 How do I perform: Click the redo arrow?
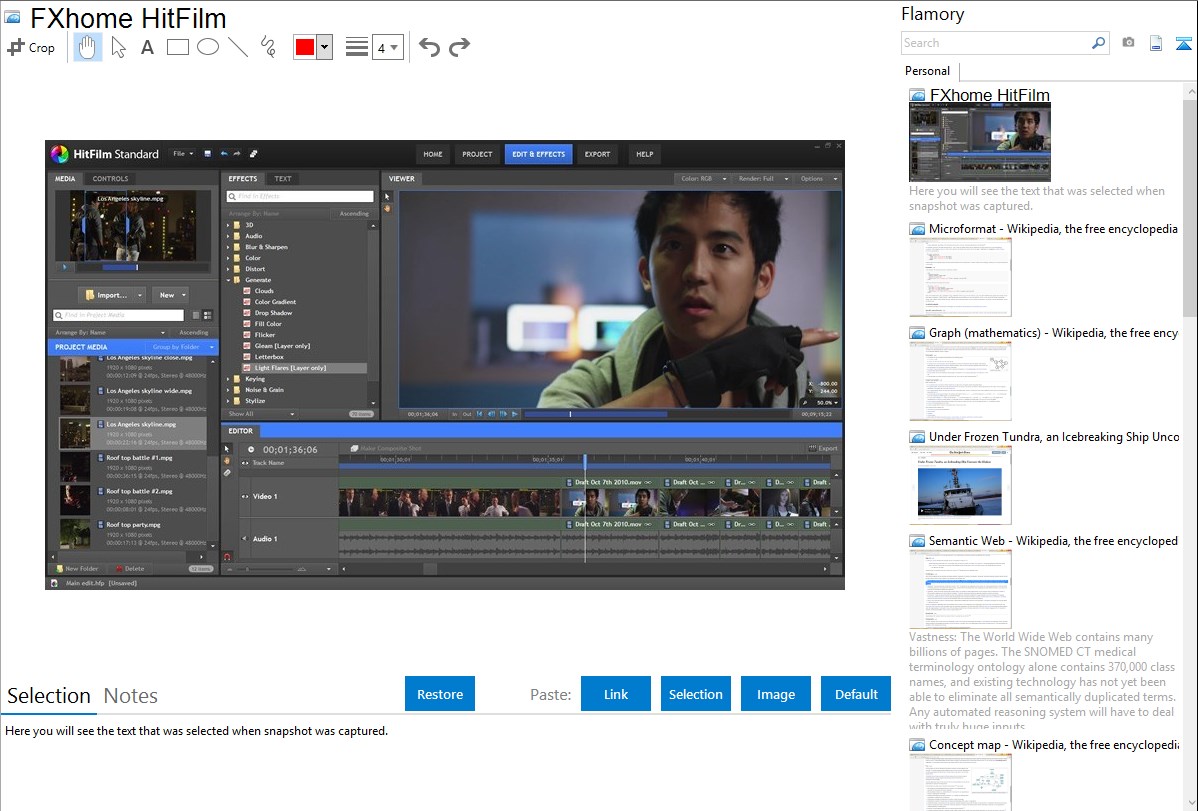(x=459, y=47)
